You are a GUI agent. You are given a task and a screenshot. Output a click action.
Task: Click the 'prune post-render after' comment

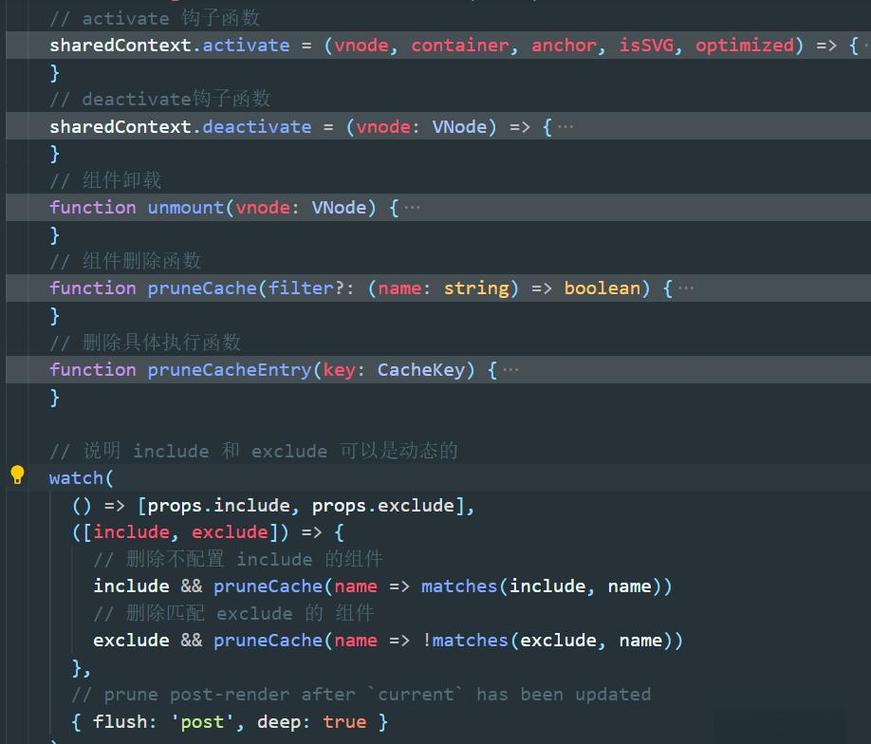[x=361, y=695]
